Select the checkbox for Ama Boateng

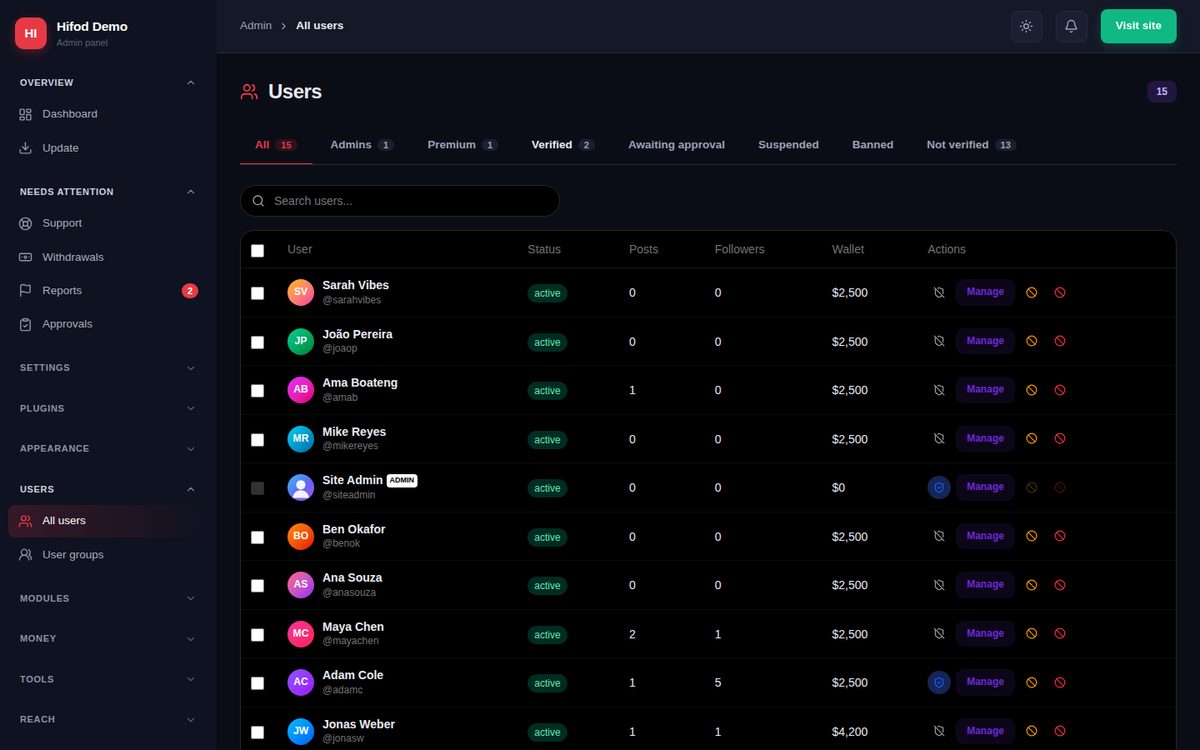point(257,391)
